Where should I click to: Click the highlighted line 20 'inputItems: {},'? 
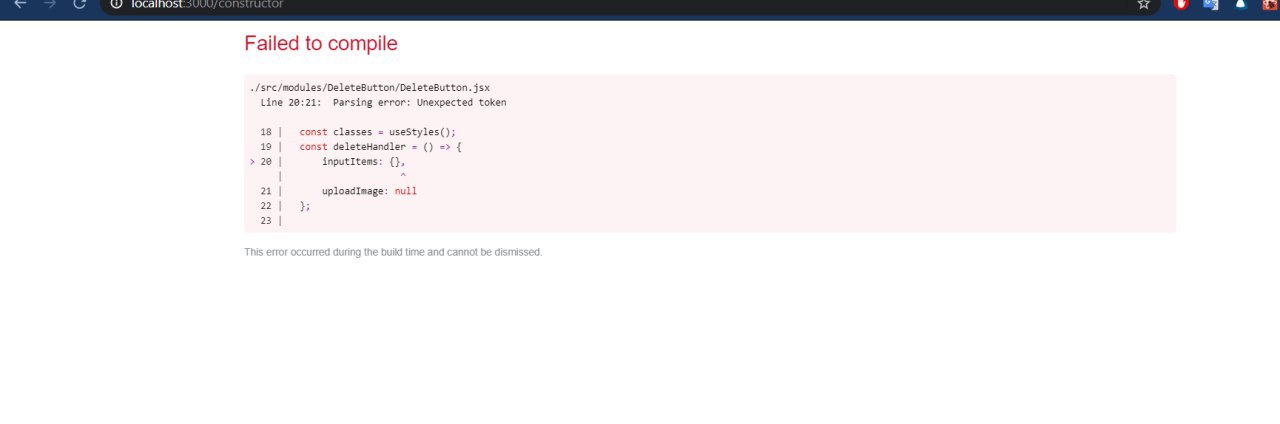click(x=364, y=161)
